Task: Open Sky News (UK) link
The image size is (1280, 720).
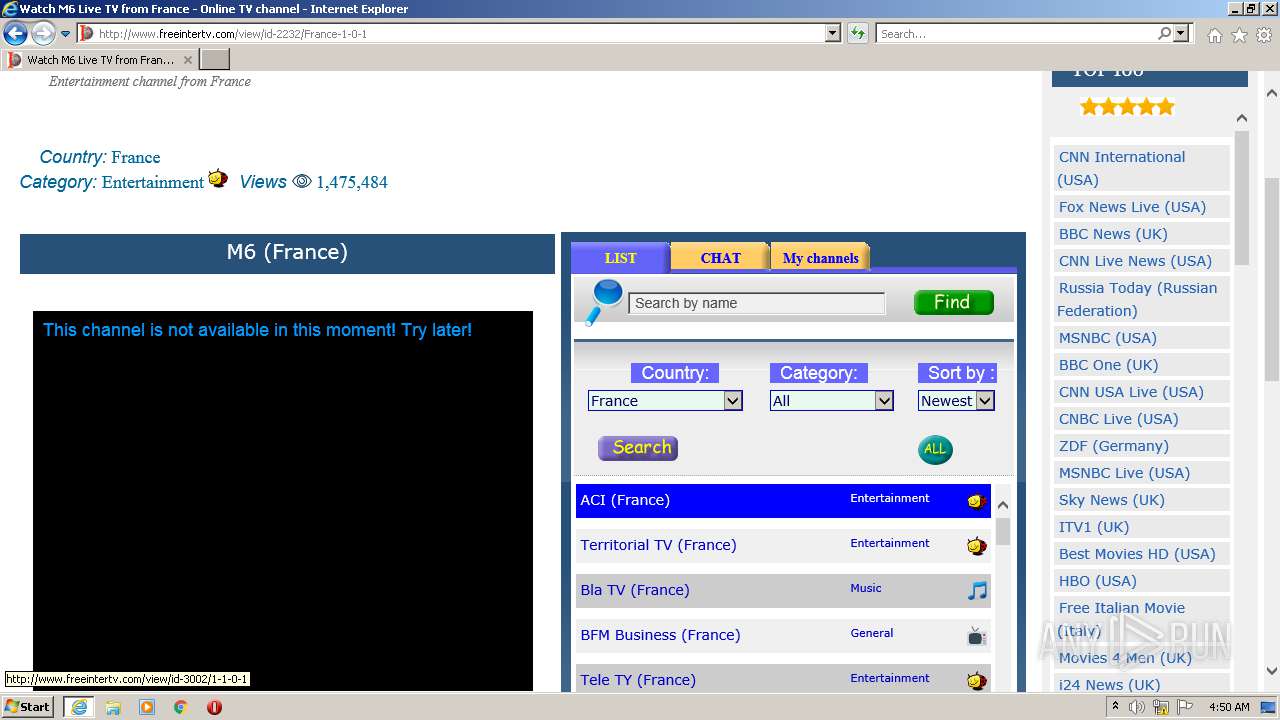Action: [1111, 500]
